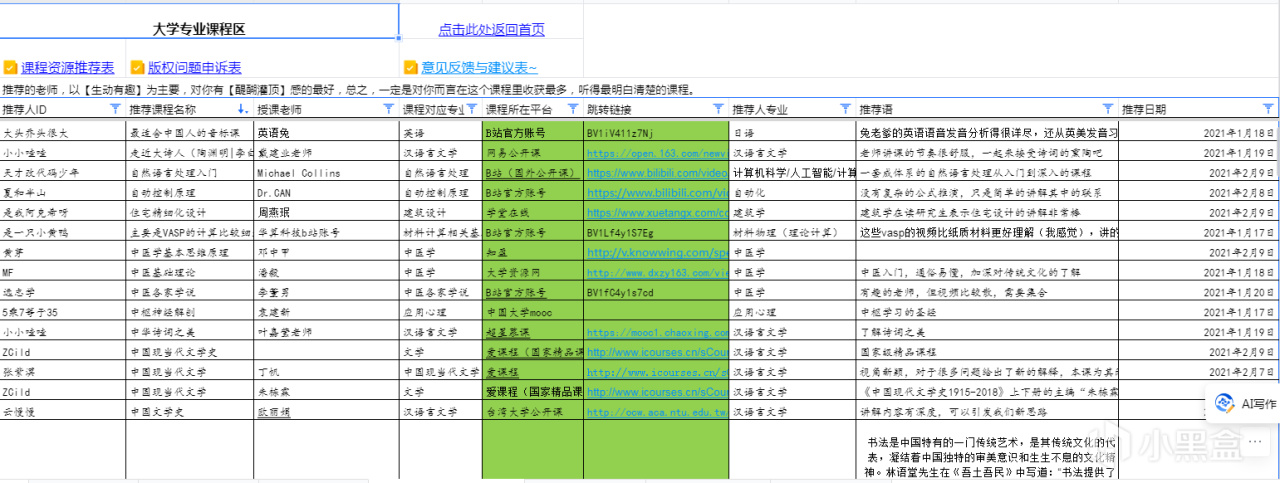Follow the ocw.aca.ntu.edu.tw course link
The image size is (1280, 483).
tap(656, 412)
